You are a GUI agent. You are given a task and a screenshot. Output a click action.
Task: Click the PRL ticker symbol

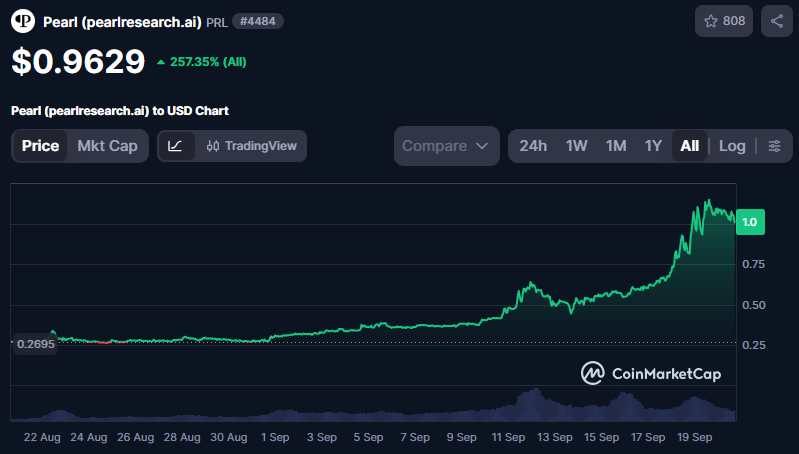point(217,22)
